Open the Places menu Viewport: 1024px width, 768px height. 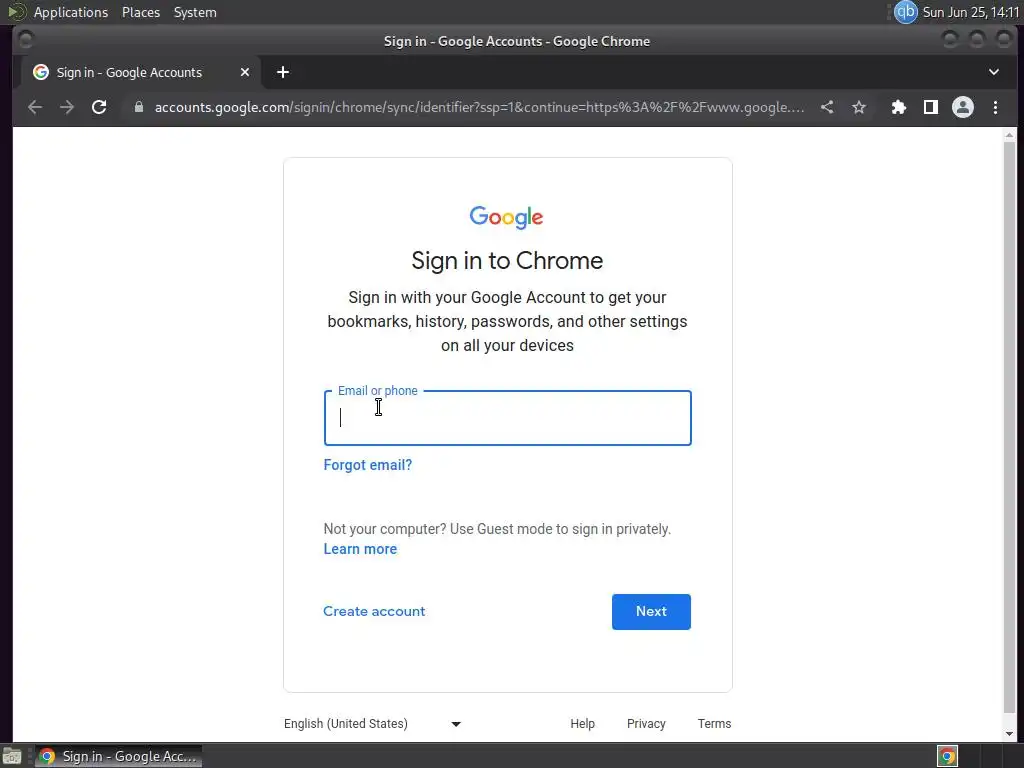coord(141,12)
